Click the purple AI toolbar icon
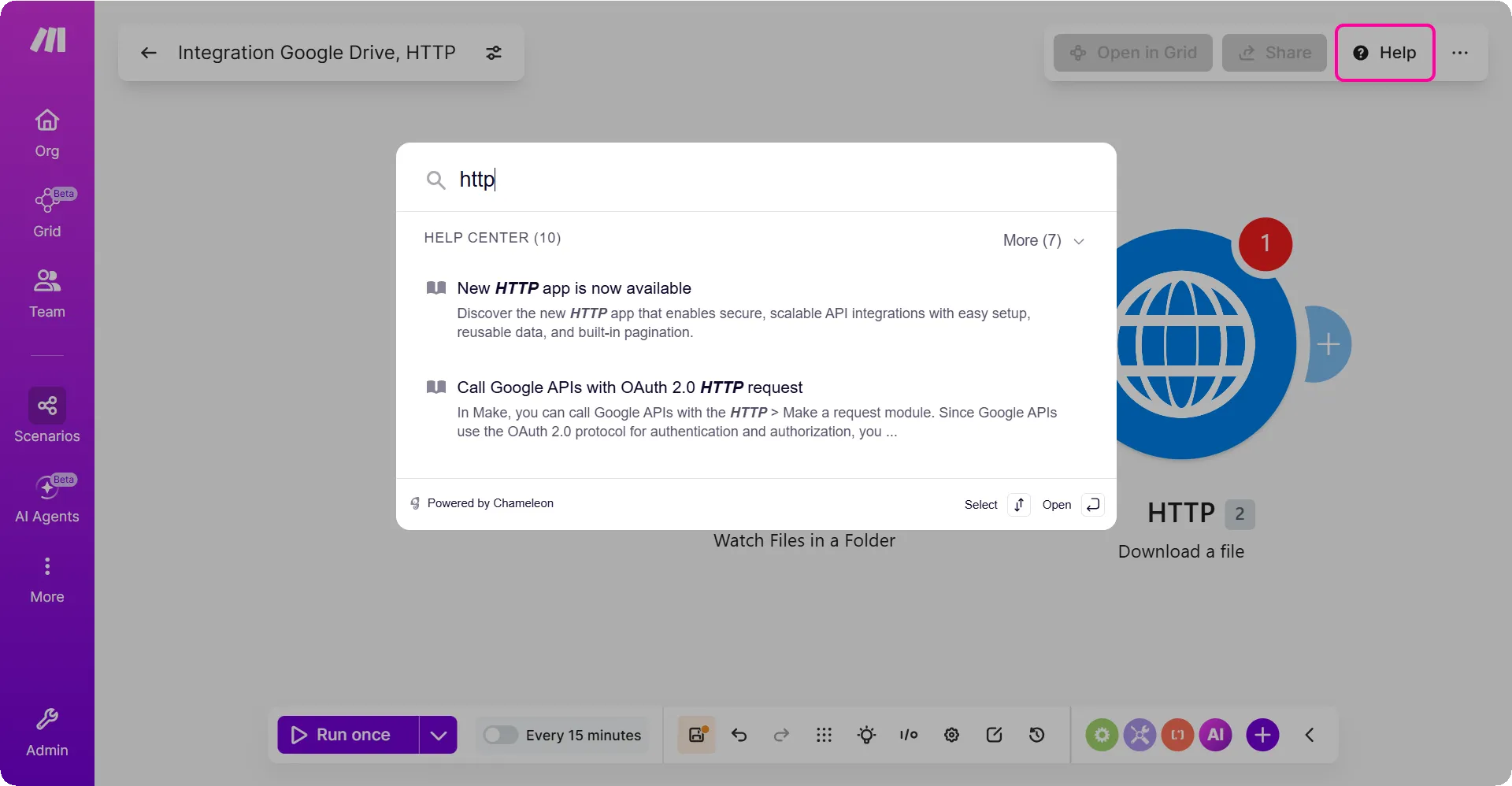Image resolution: width=1512 pixels, height=786 pixels. [1215, 735]
